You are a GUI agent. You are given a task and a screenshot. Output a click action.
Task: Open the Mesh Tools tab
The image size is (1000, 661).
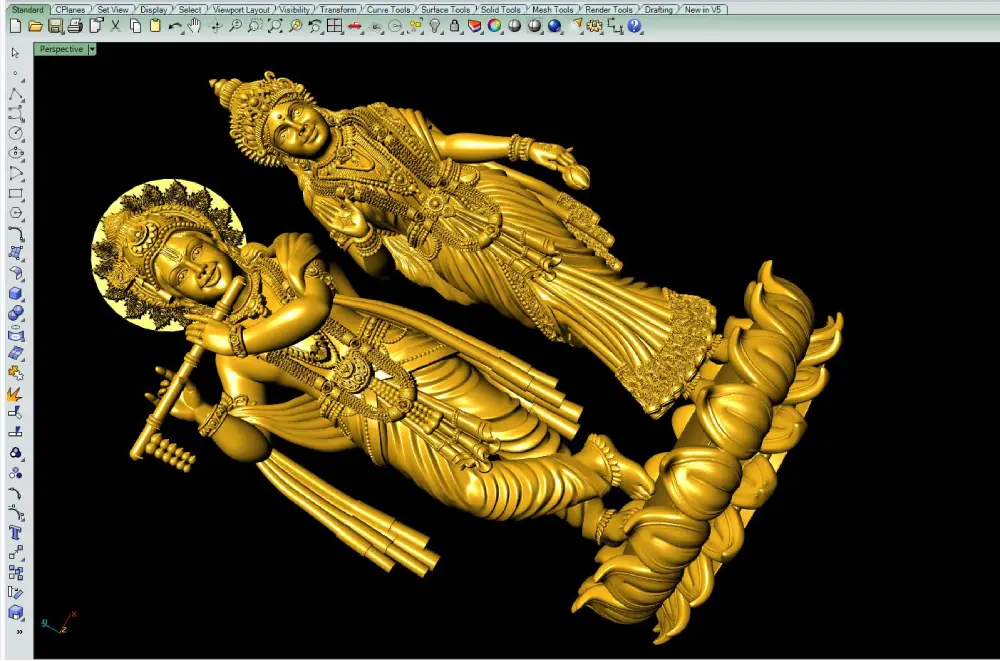click(x=552, y=10)
